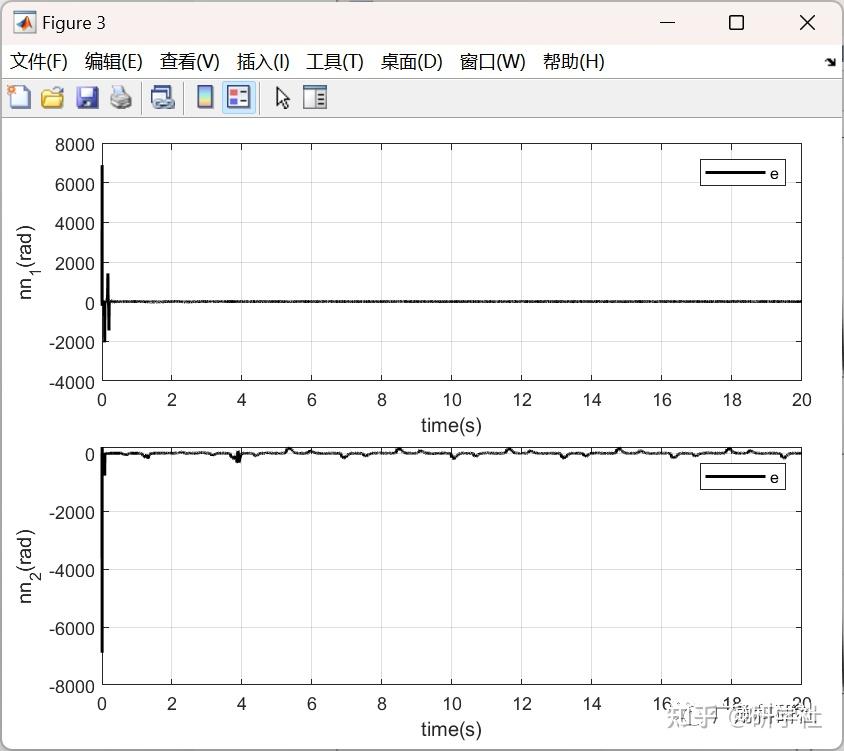Open a saved figure file
This screenshot has width=844, height=751.
(x=51, y=97)
